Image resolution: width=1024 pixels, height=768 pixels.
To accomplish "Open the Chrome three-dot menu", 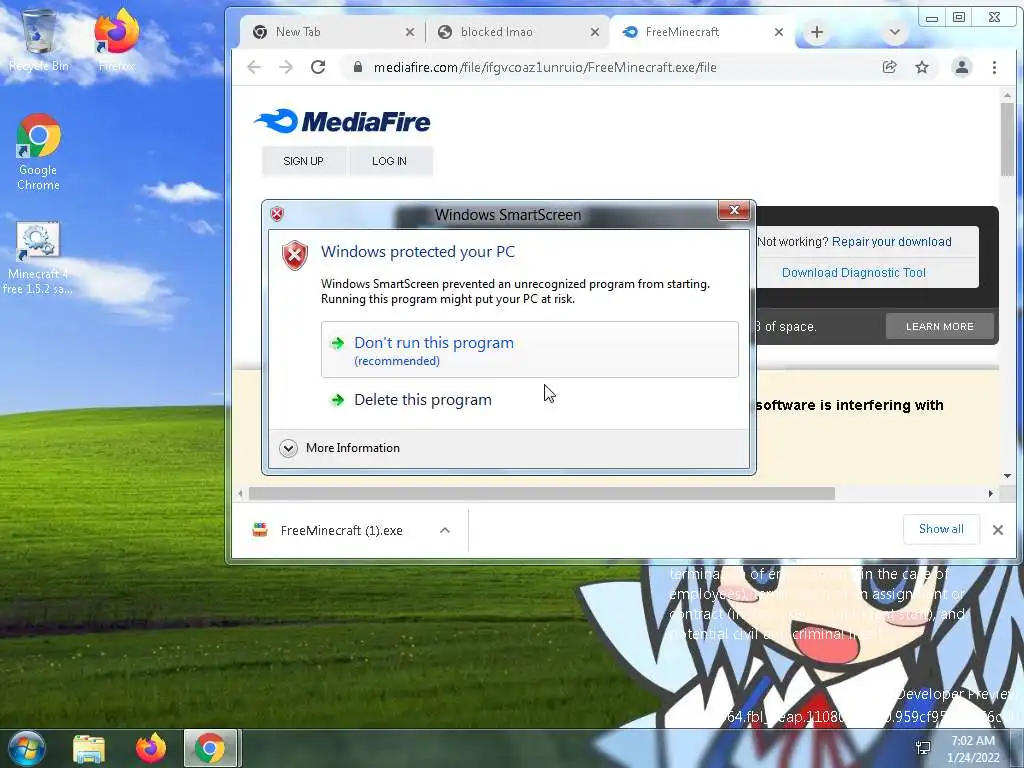I will pos(995,67).
